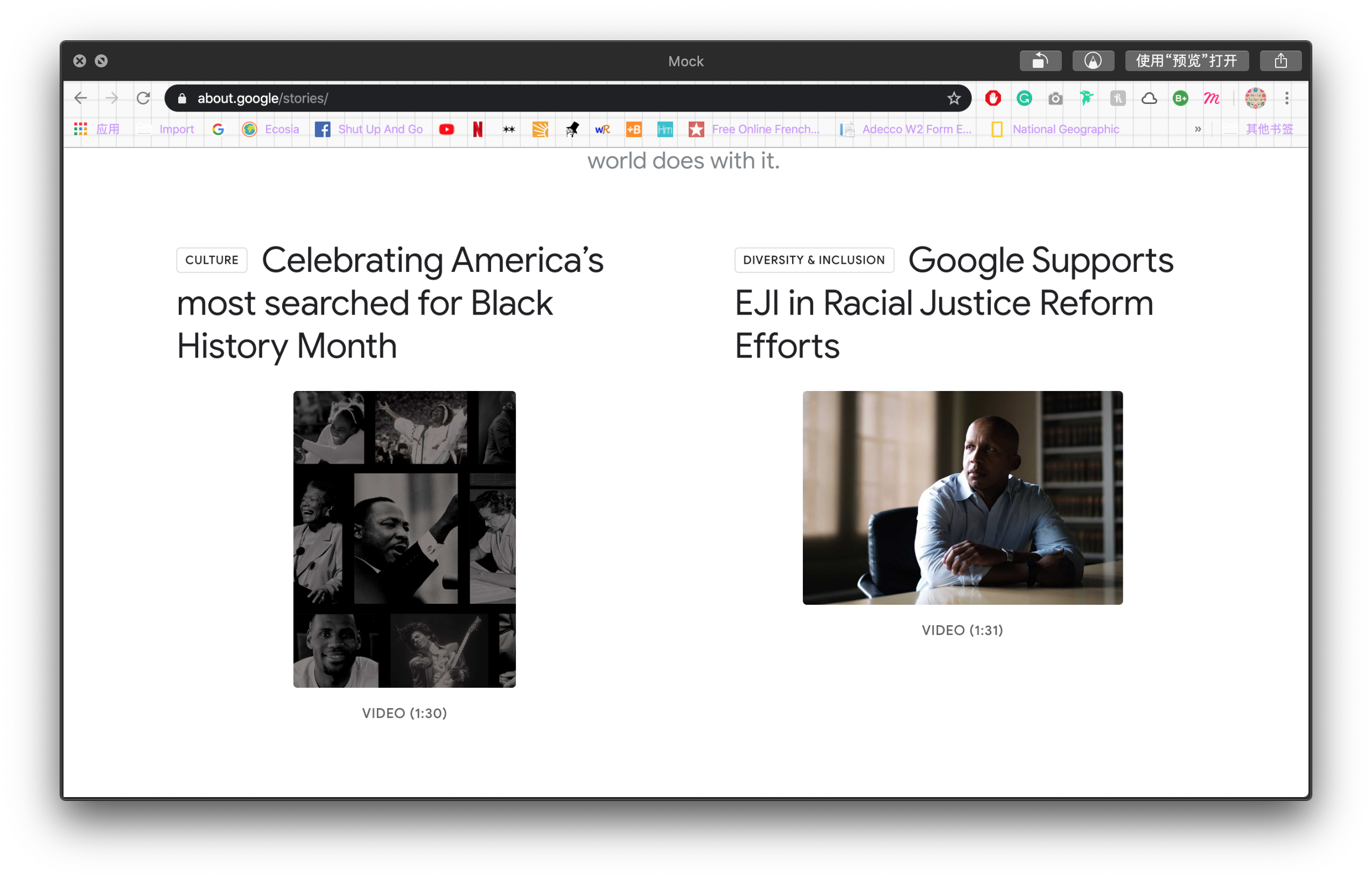The height and width of the screenshot is (880, 1372).
Task: Open the Netflix bookmark icon
Action: pyautogui.click(x=478, y=130)
